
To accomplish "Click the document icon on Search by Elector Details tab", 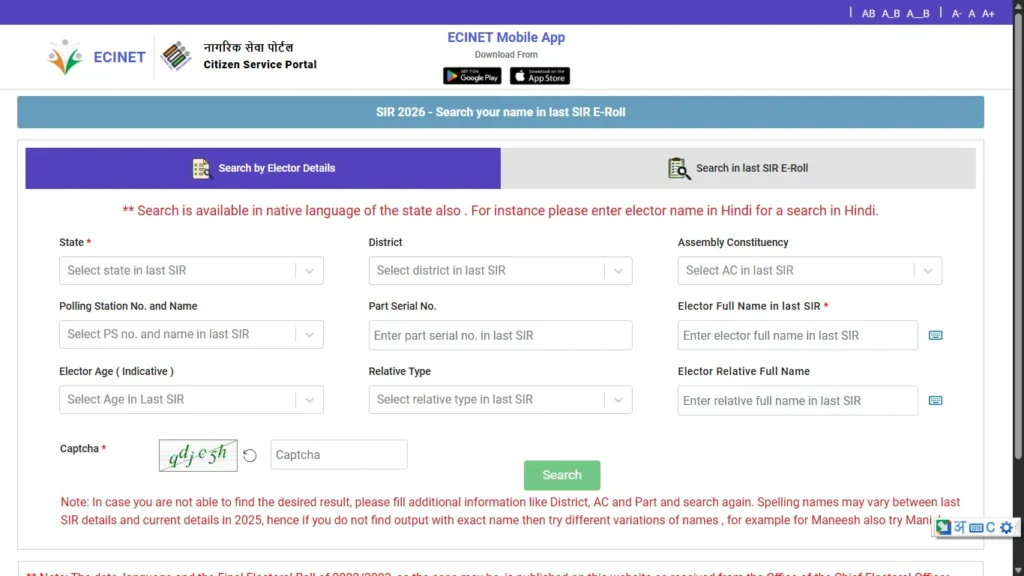I will [x=201, y=168].
